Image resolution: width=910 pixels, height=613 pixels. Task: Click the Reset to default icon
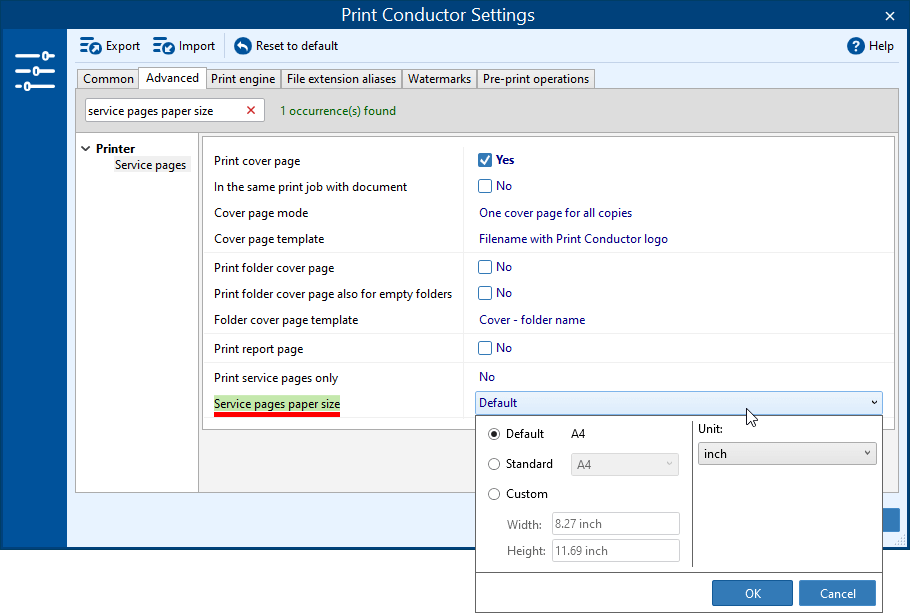pyautogui.click(x=242, y=46)
